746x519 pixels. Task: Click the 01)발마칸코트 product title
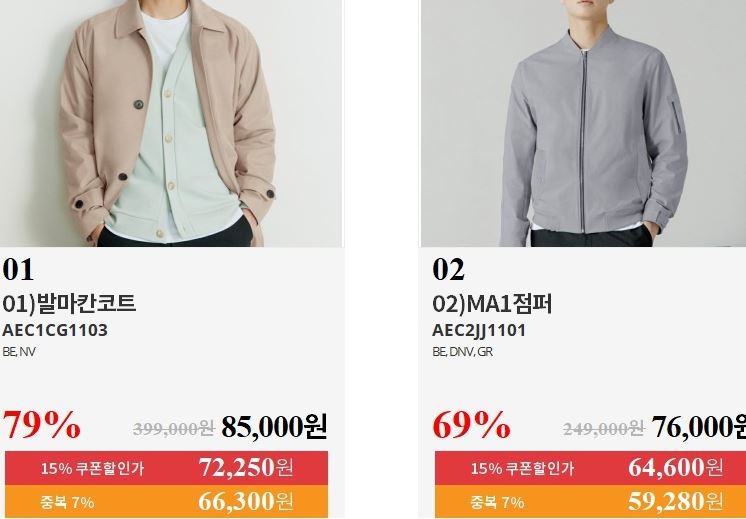point(69,304)
